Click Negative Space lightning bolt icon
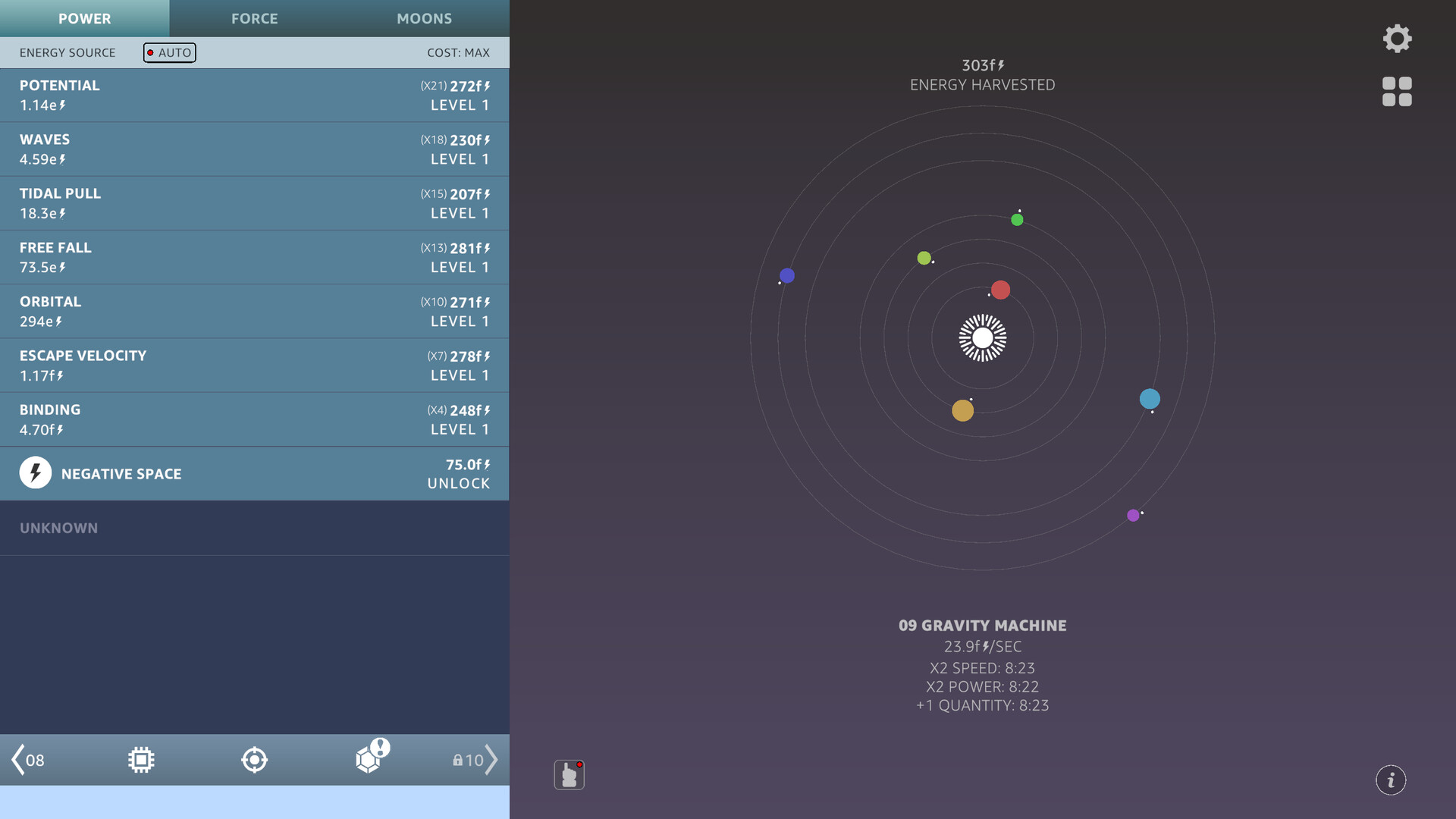The image size is (1456, 819). [36, 473]
